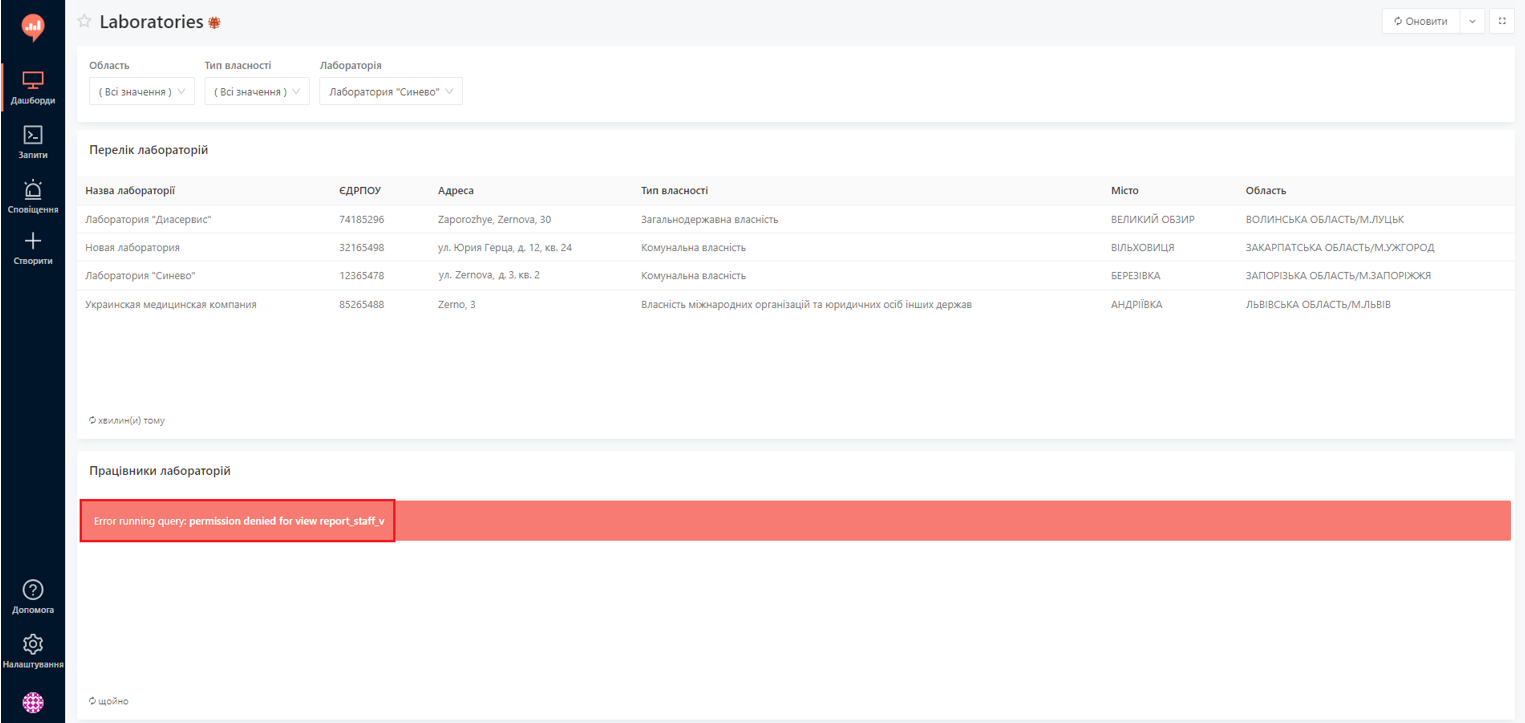Open the Створити create menu
Viewport: 1525px width, 723px height.
click(x=33, y=248)
